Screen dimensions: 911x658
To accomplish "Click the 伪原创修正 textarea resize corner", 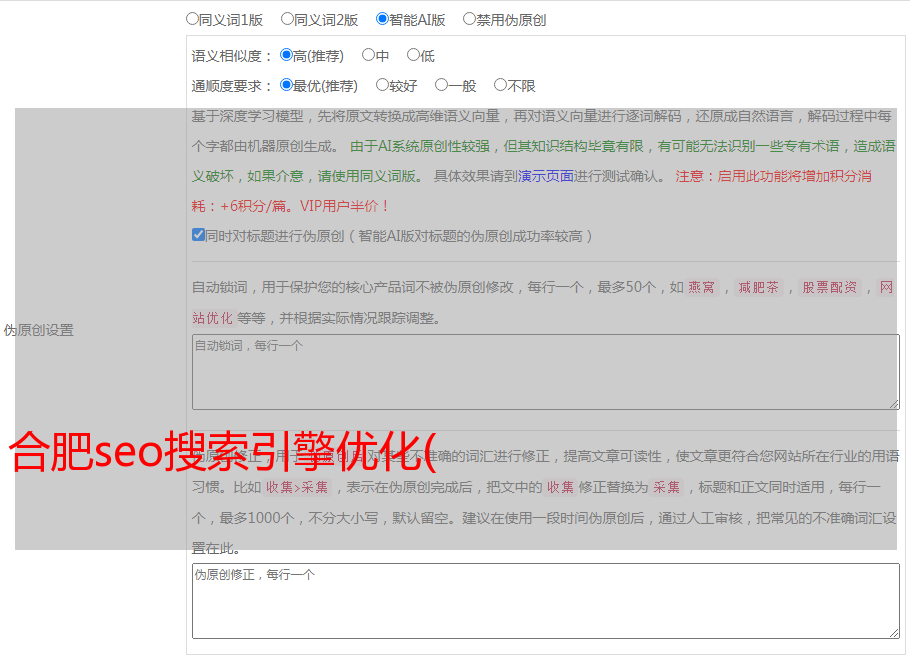I will (x=894, y=632).
